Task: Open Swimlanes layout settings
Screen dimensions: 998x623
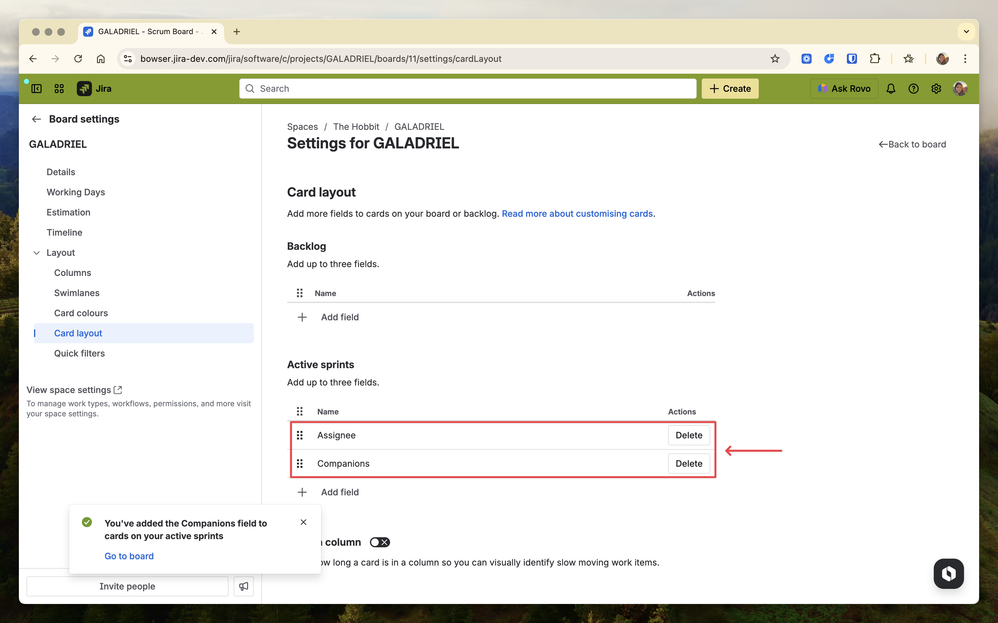Action: coord(76,293)
